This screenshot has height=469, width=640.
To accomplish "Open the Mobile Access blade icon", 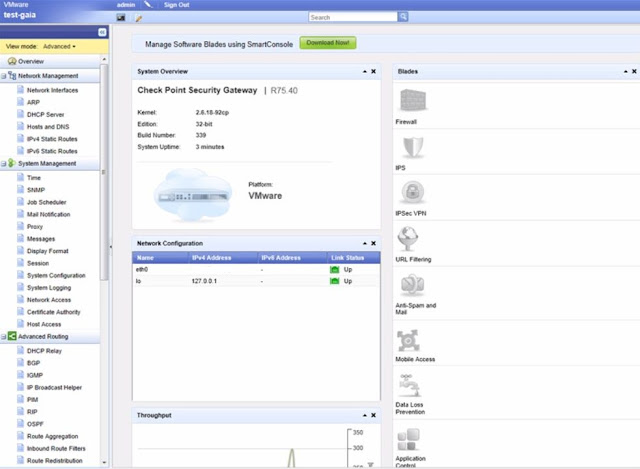I will click(x=408, y=340).
